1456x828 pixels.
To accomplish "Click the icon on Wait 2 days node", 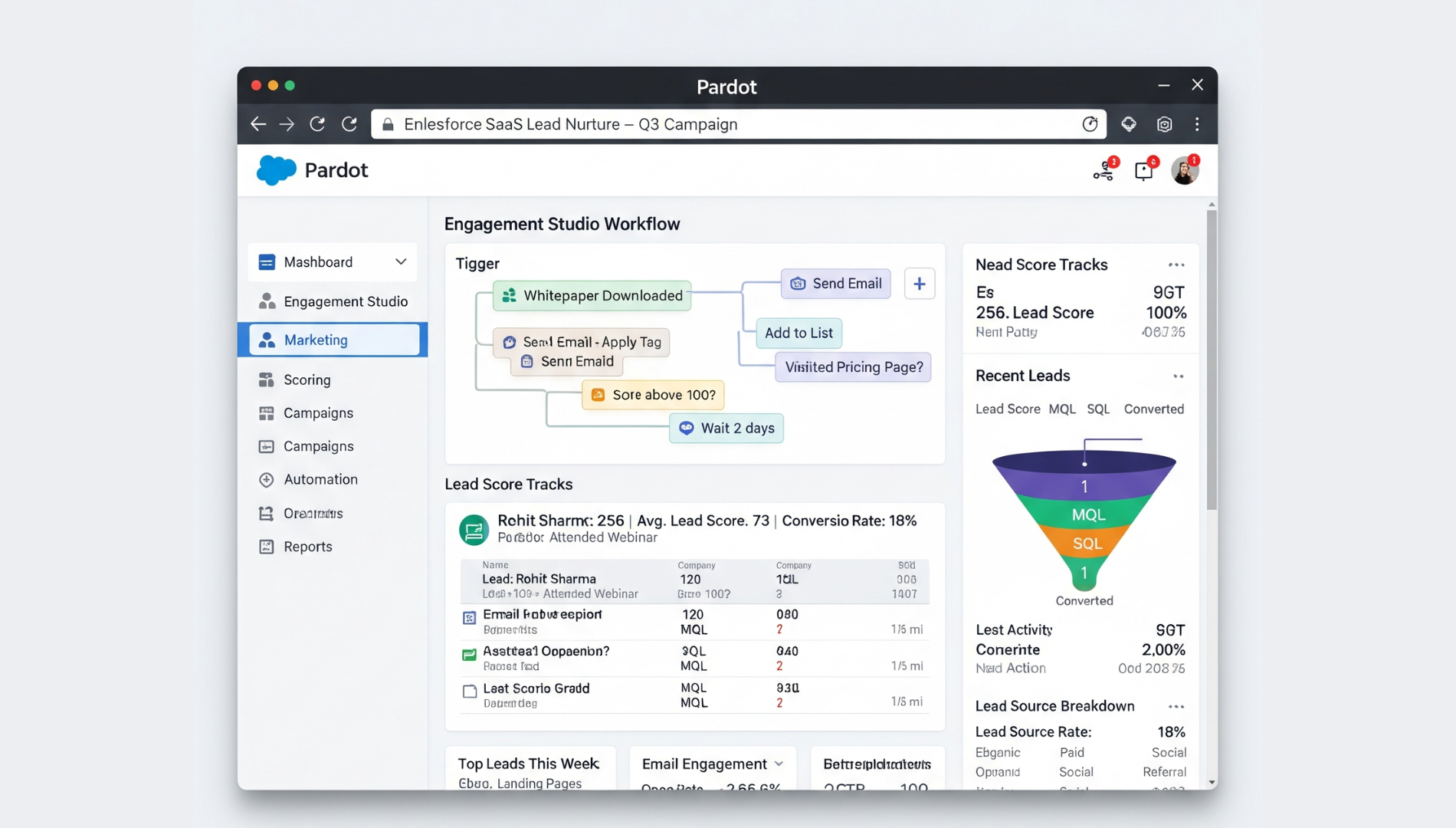I will tap(687, 428).
